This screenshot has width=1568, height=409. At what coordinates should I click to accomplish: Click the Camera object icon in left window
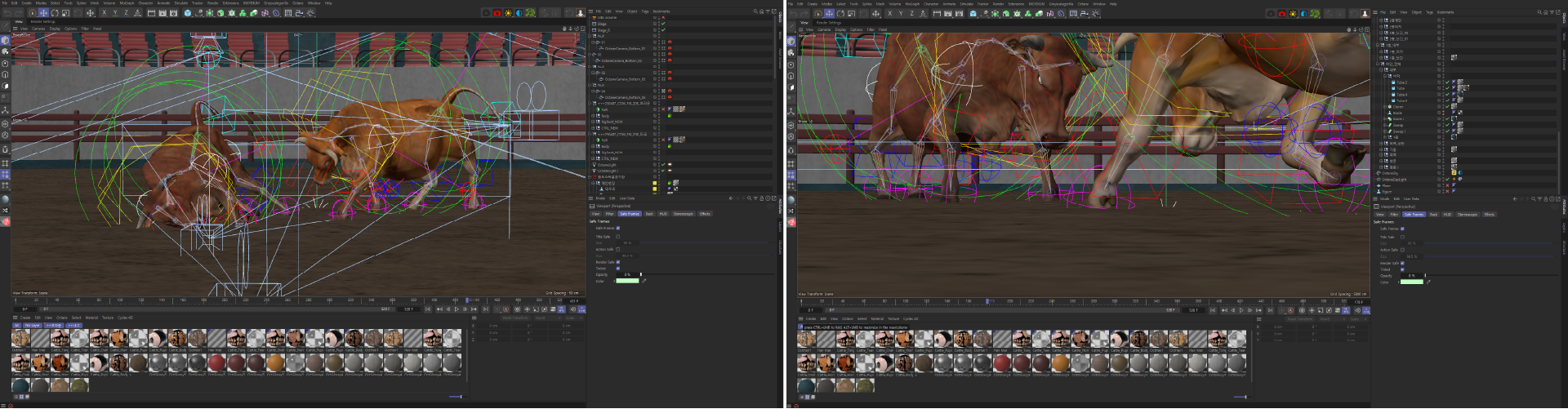click(x=300, y=13)
